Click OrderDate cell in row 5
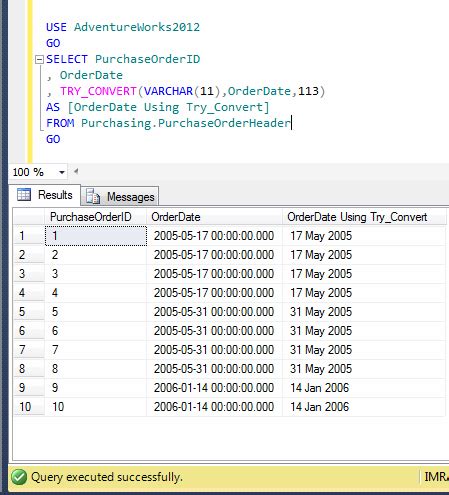Image resolution: width=449 pixels, height=495 pixels. point(214,312)
